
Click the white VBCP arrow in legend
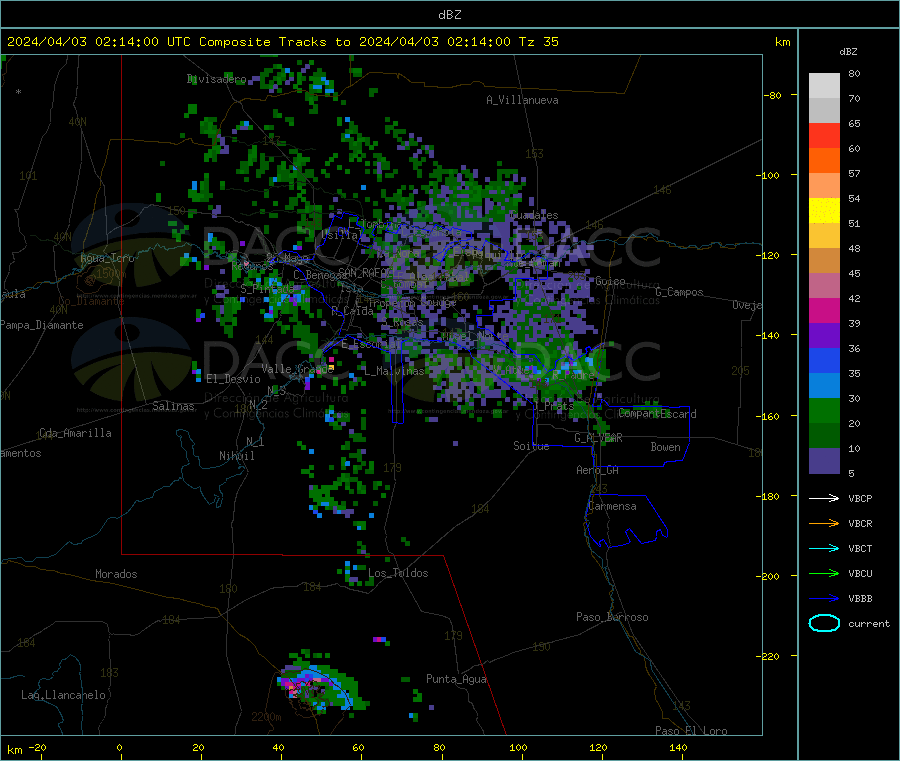tap(824, 498)
